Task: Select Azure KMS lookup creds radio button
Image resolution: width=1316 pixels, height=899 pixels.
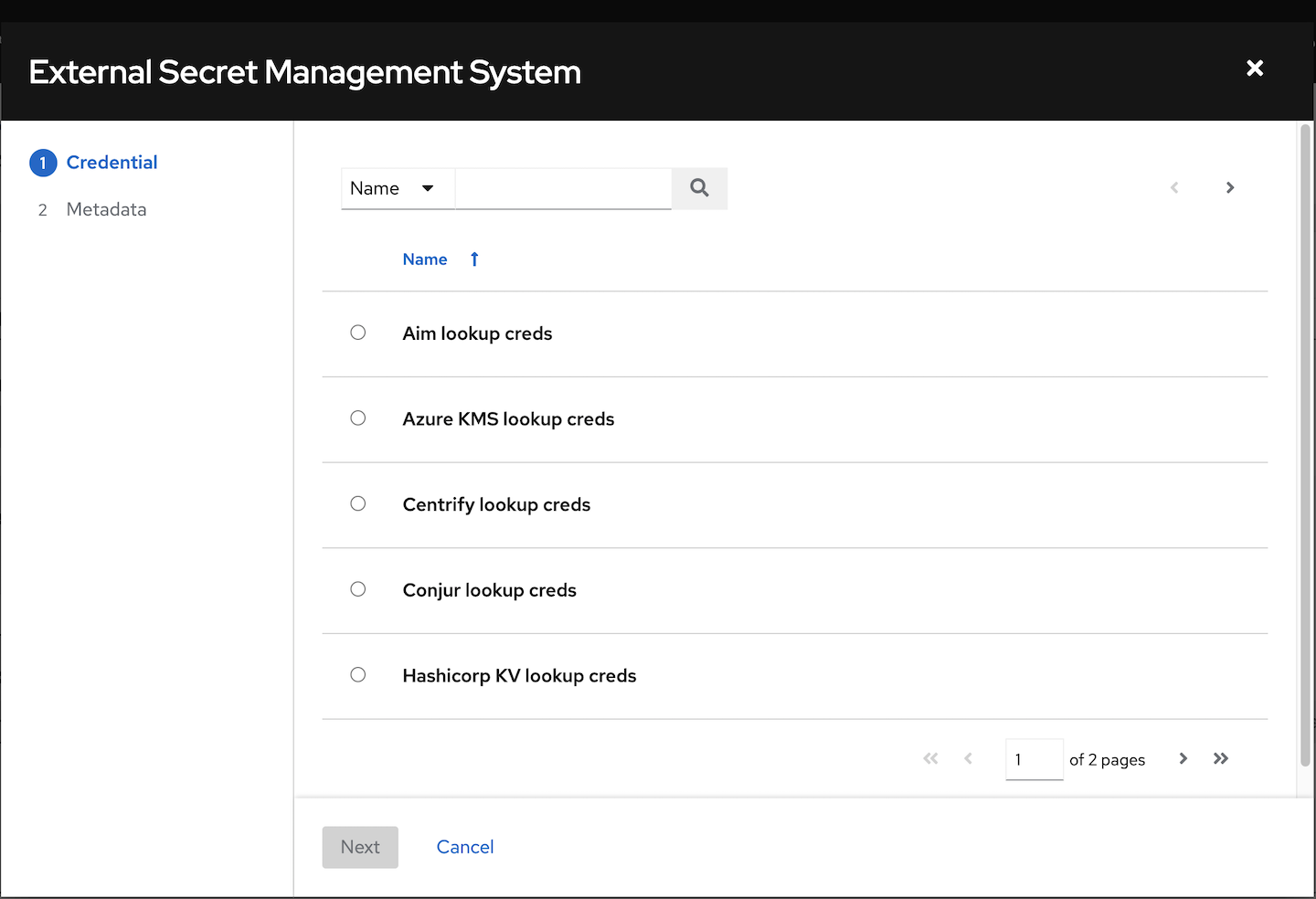Action: pyautogui.click(x=358, y=418)
